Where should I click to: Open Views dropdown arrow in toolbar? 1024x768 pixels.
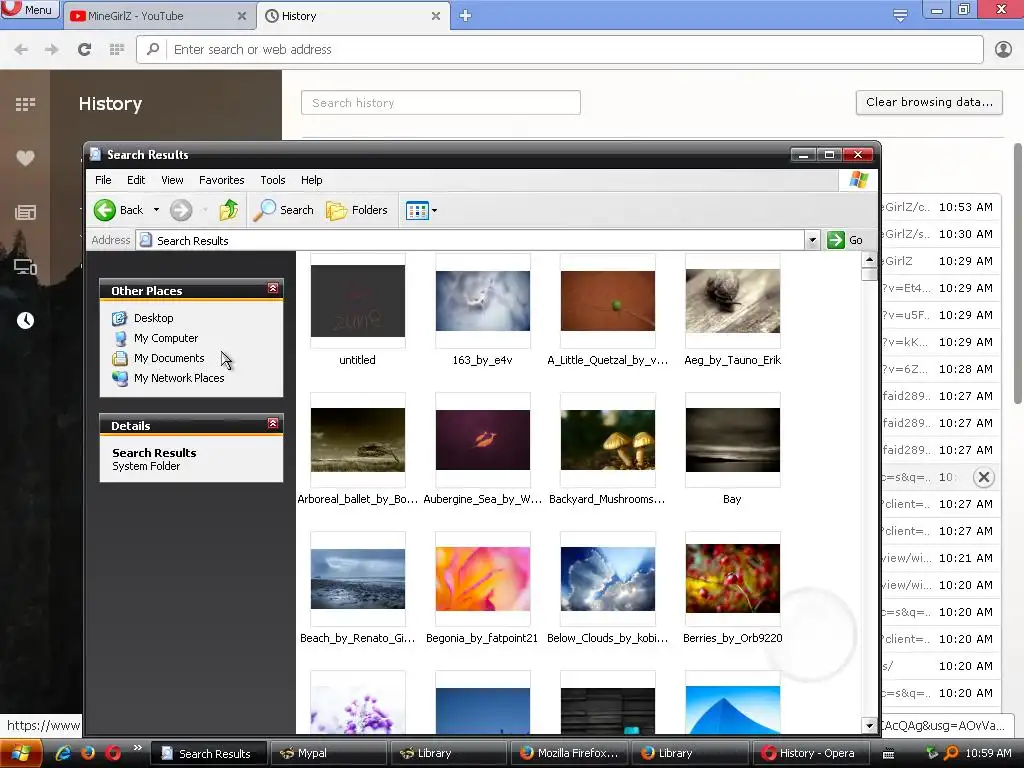[x=434, y=210]
